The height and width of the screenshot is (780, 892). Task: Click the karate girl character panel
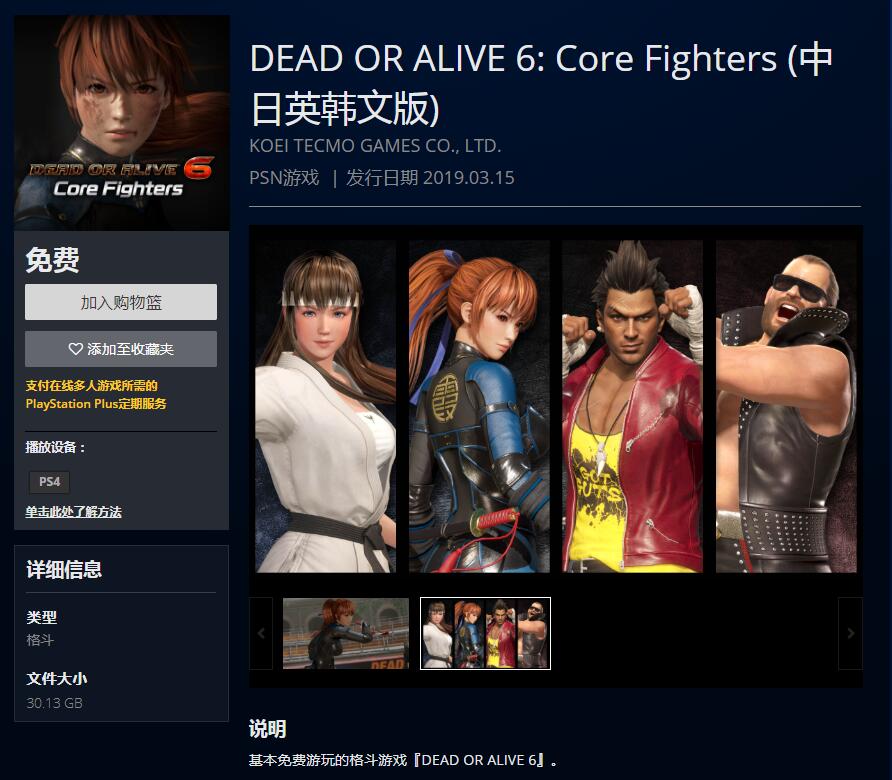(x=325, y=406)
